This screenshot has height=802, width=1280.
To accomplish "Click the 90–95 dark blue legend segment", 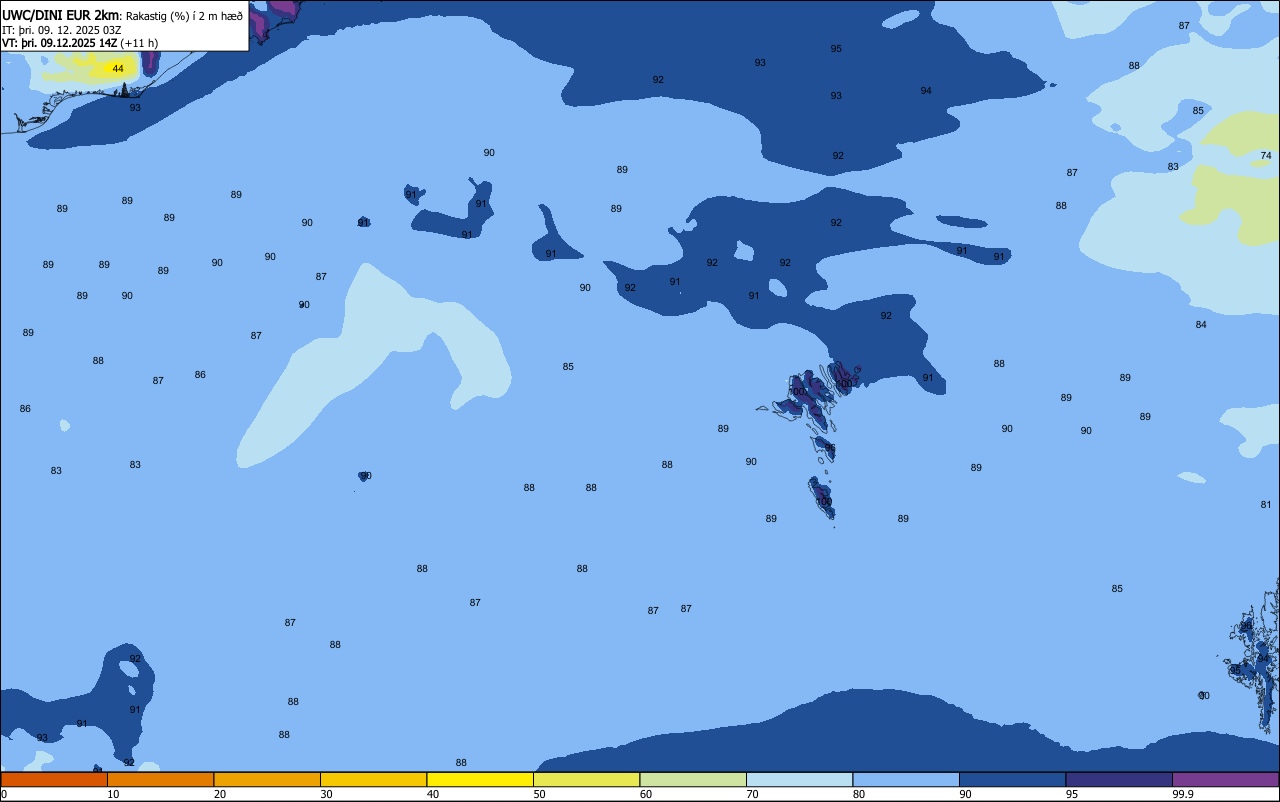I will click(1012, 779).
